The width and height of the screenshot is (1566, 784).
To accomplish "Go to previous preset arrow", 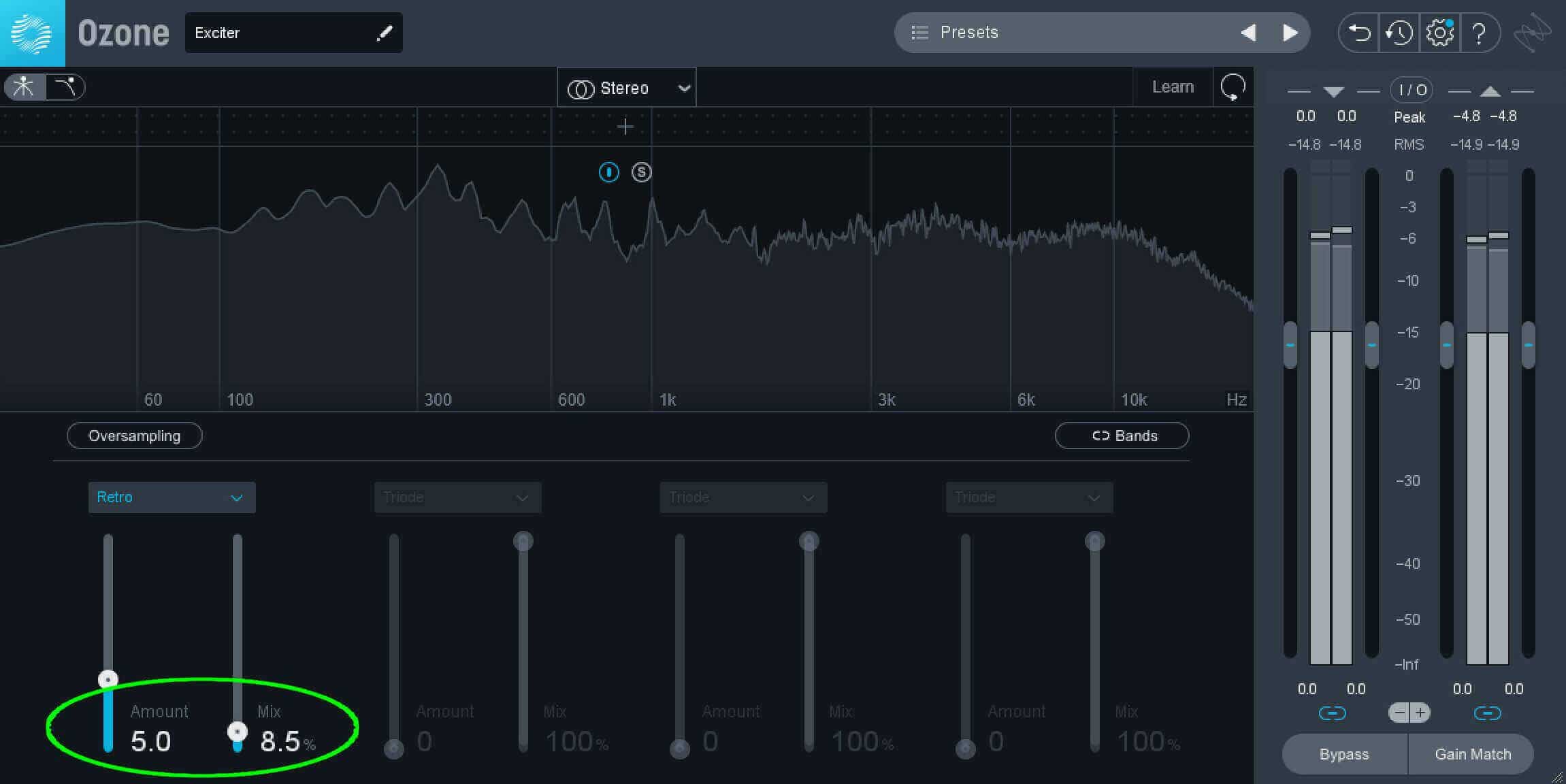I will coord(1248,33).
